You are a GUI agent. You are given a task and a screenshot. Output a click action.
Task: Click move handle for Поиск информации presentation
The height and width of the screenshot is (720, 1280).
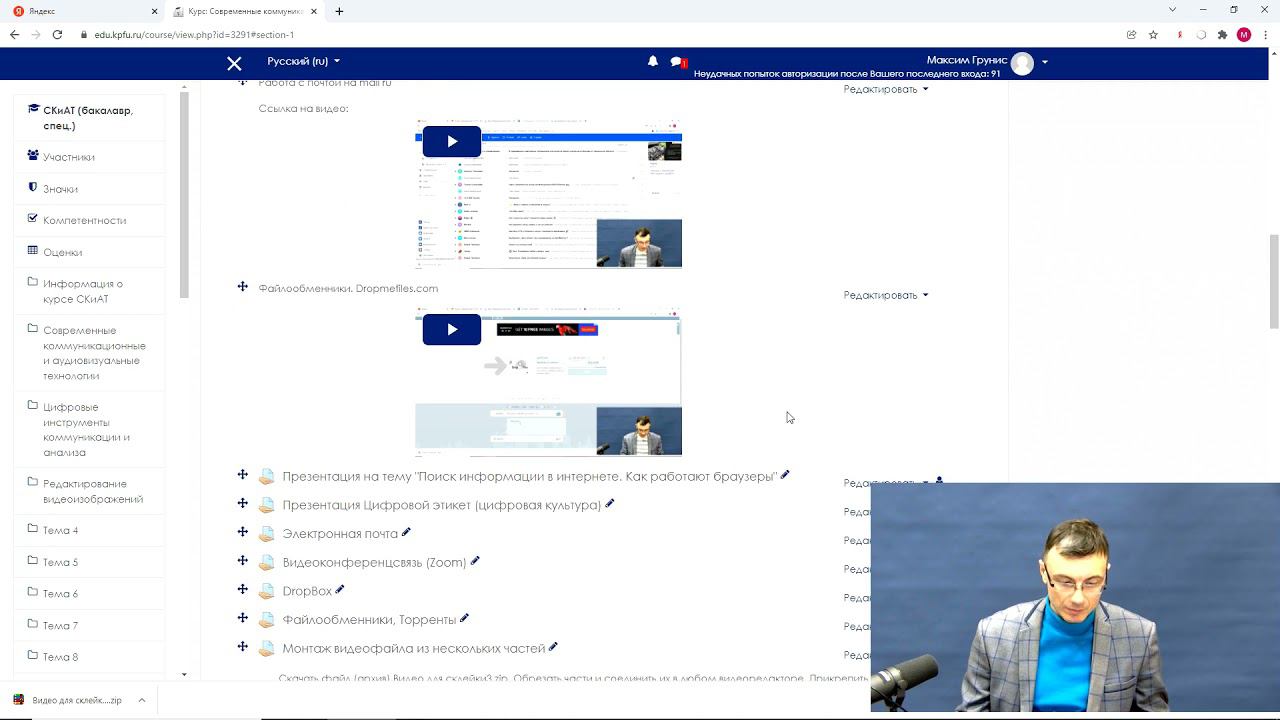click(243, 474)
